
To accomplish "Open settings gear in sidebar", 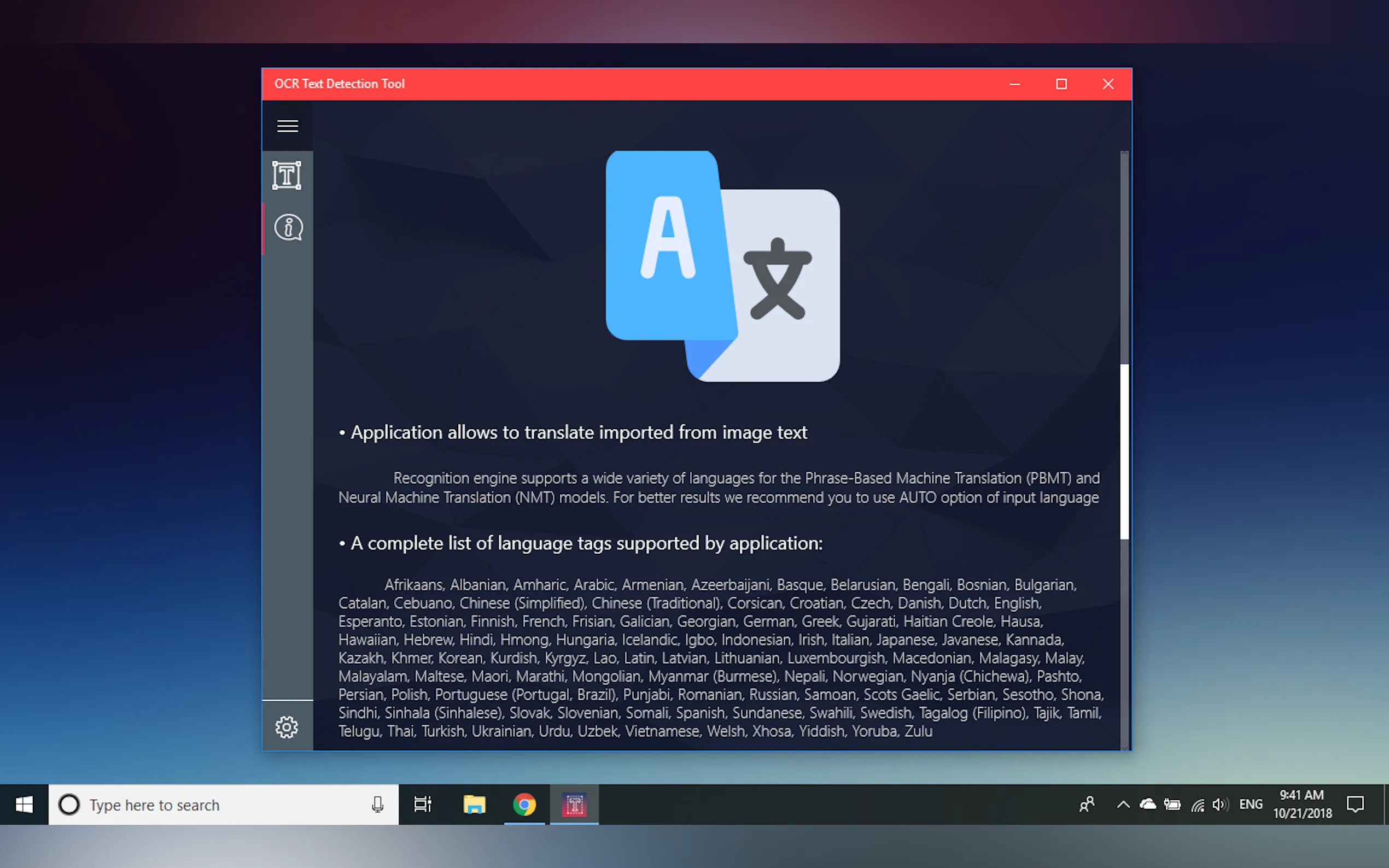I will [287, 727].
